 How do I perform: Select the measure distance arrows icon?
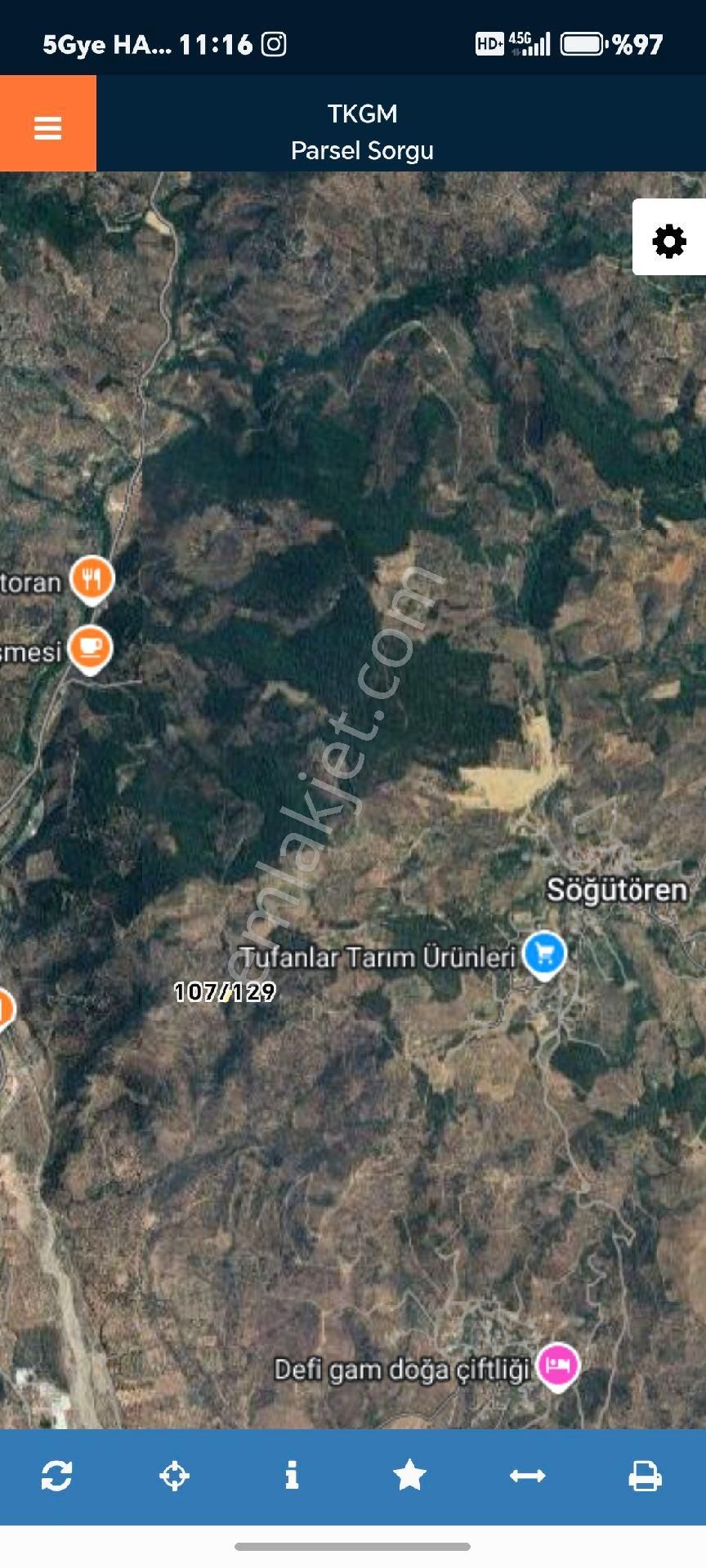[x=527, y=1476]
